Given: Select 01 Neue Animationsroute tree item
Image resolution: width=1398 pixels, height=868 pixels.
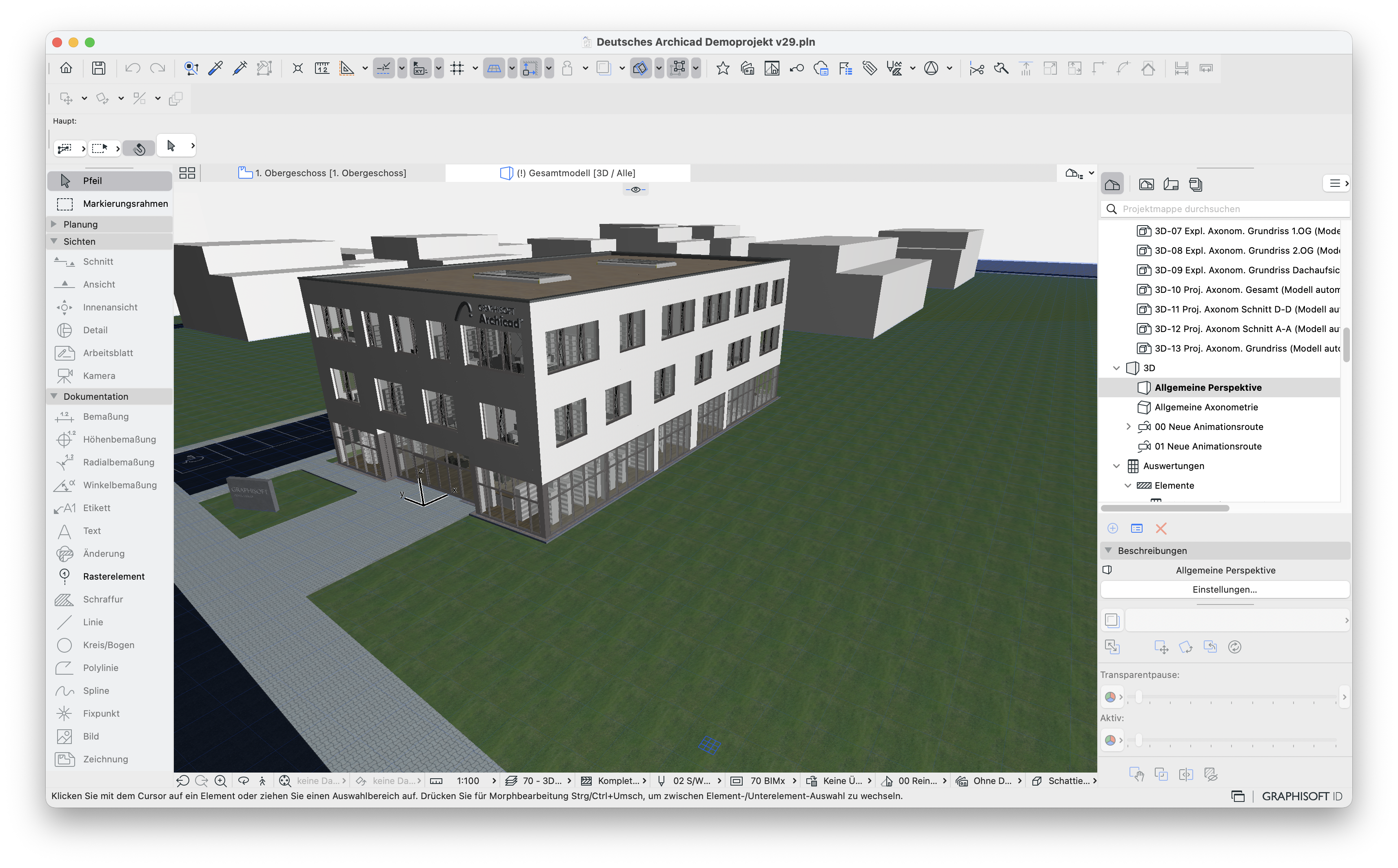Looking at the screenshot, I should [1208, 446].
